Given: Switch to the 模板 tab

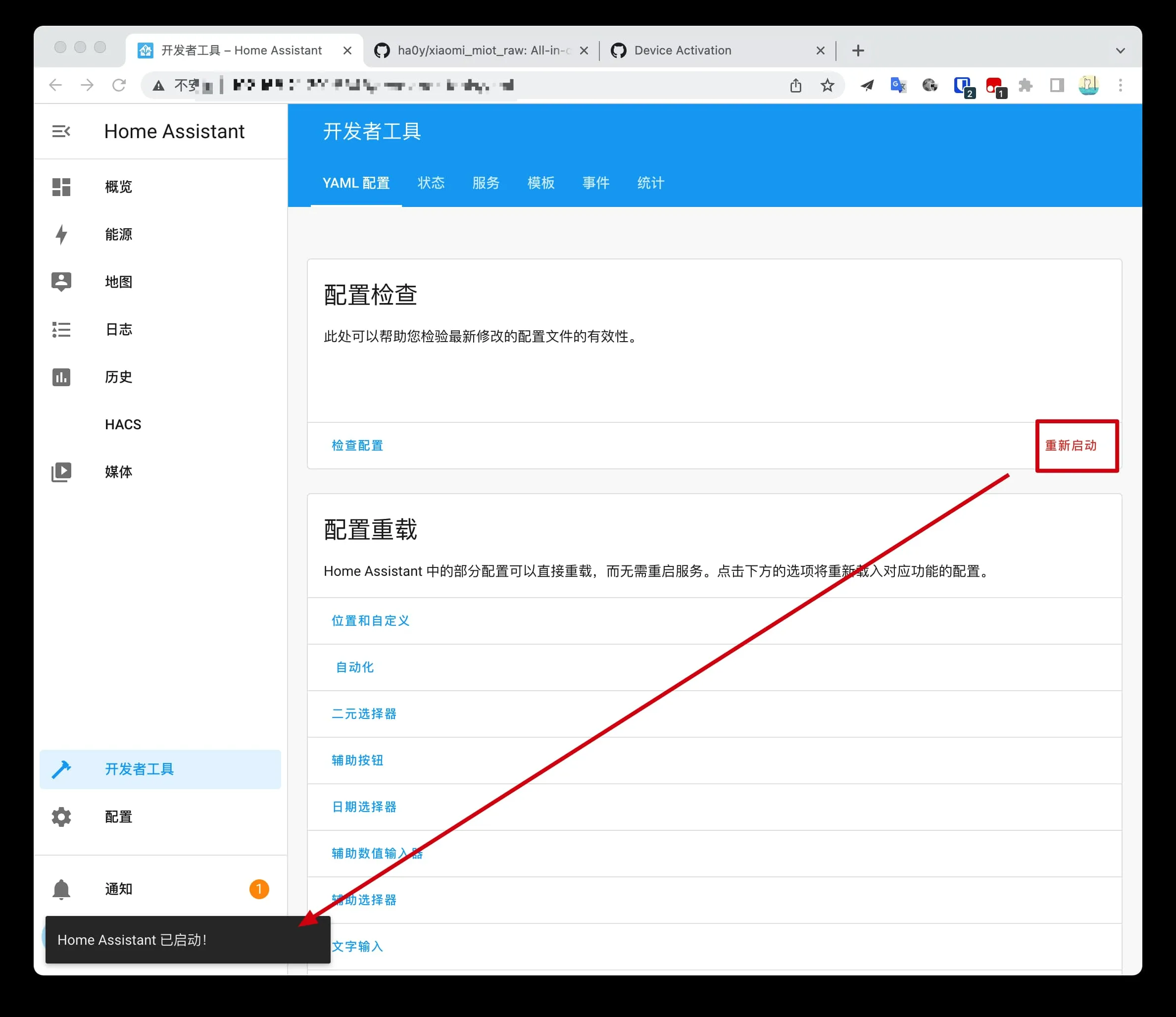Looking at the screenshot, I should [540, 183].
